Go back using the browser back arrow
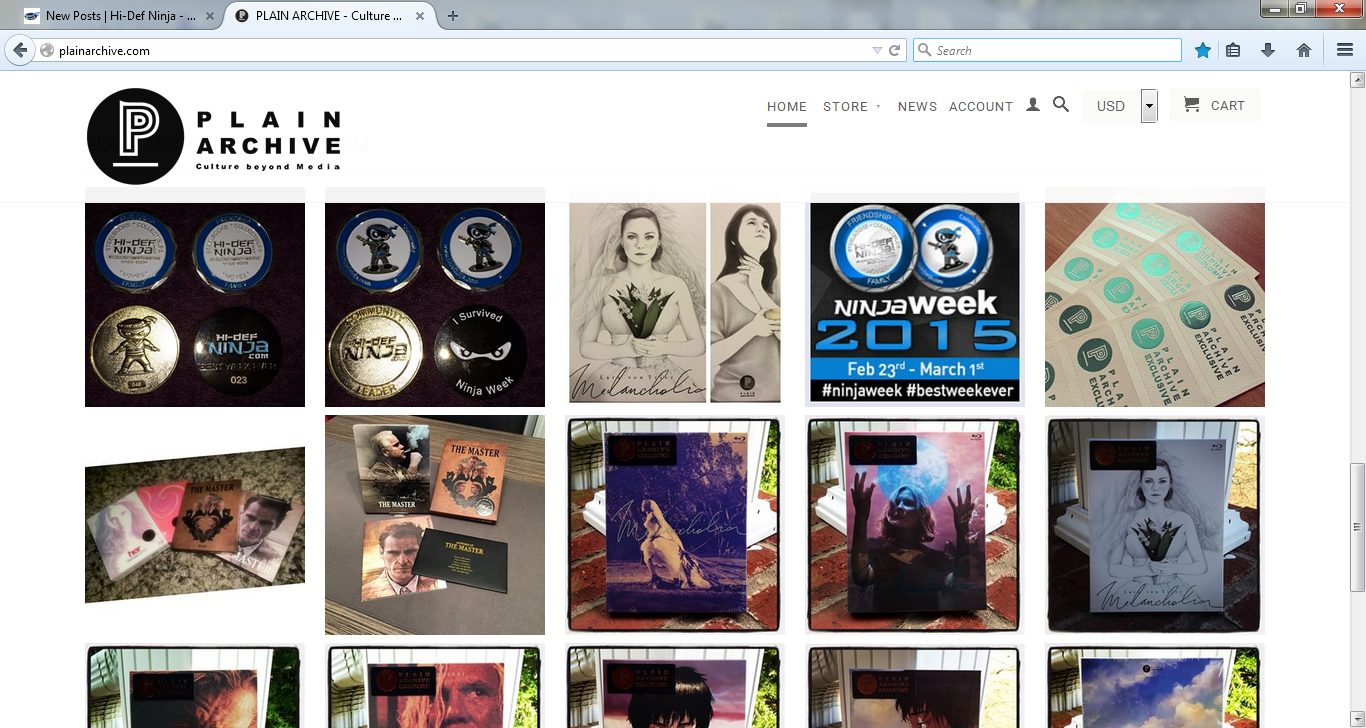The width and height of the screenshot is (1366, 728). pos(20,50)
